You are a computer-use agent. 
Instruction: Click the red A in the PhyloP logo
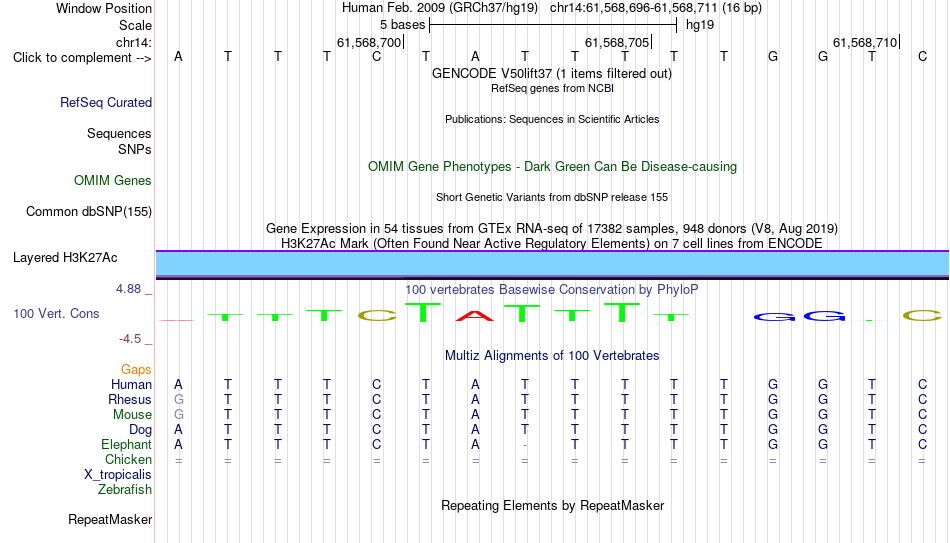[475, 315]
